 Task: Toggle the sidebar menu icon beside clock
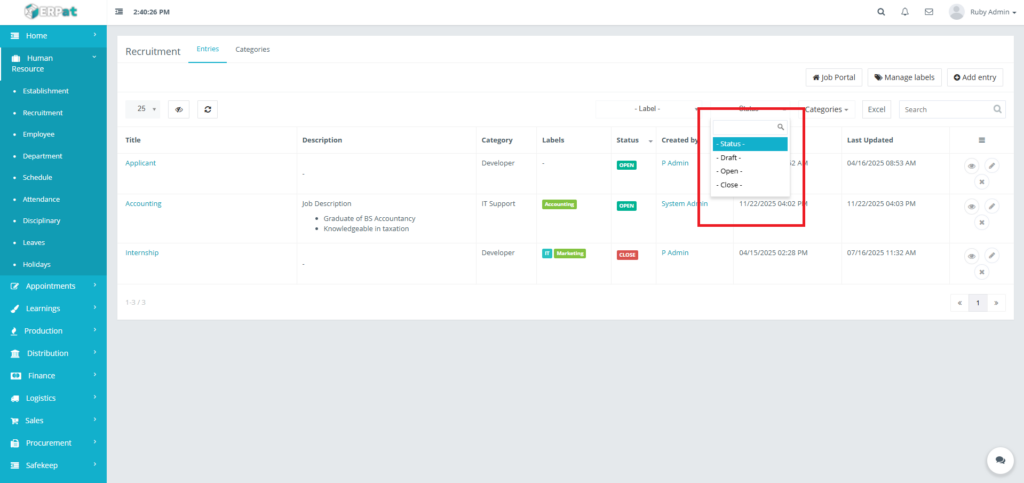click(120, 12)
